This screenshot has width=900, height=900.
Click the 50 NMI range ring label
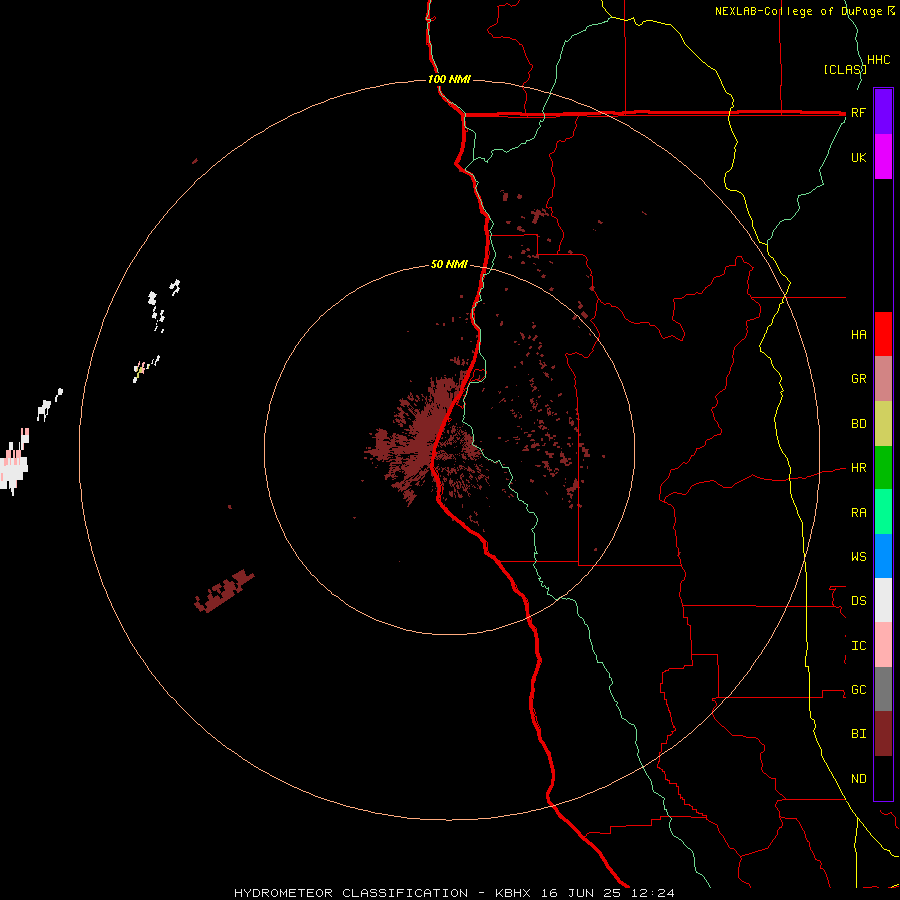[x=449, y=264]
